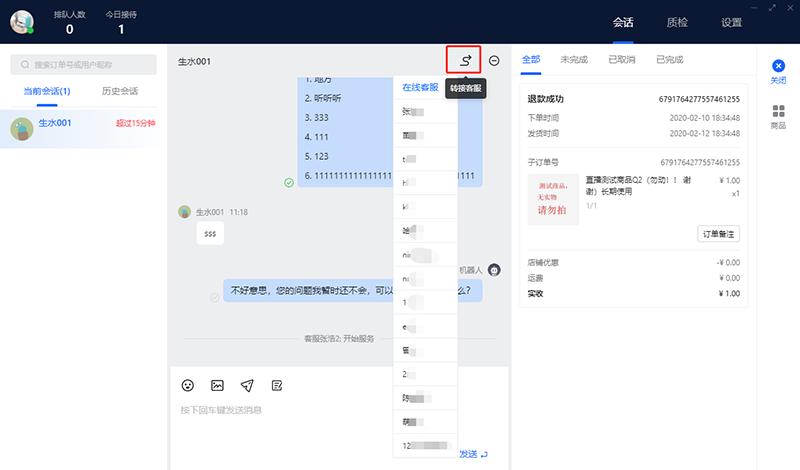Select the 在线客服 header in dropdown list
This screenshot has height=470, width=800.
point(420,87)
